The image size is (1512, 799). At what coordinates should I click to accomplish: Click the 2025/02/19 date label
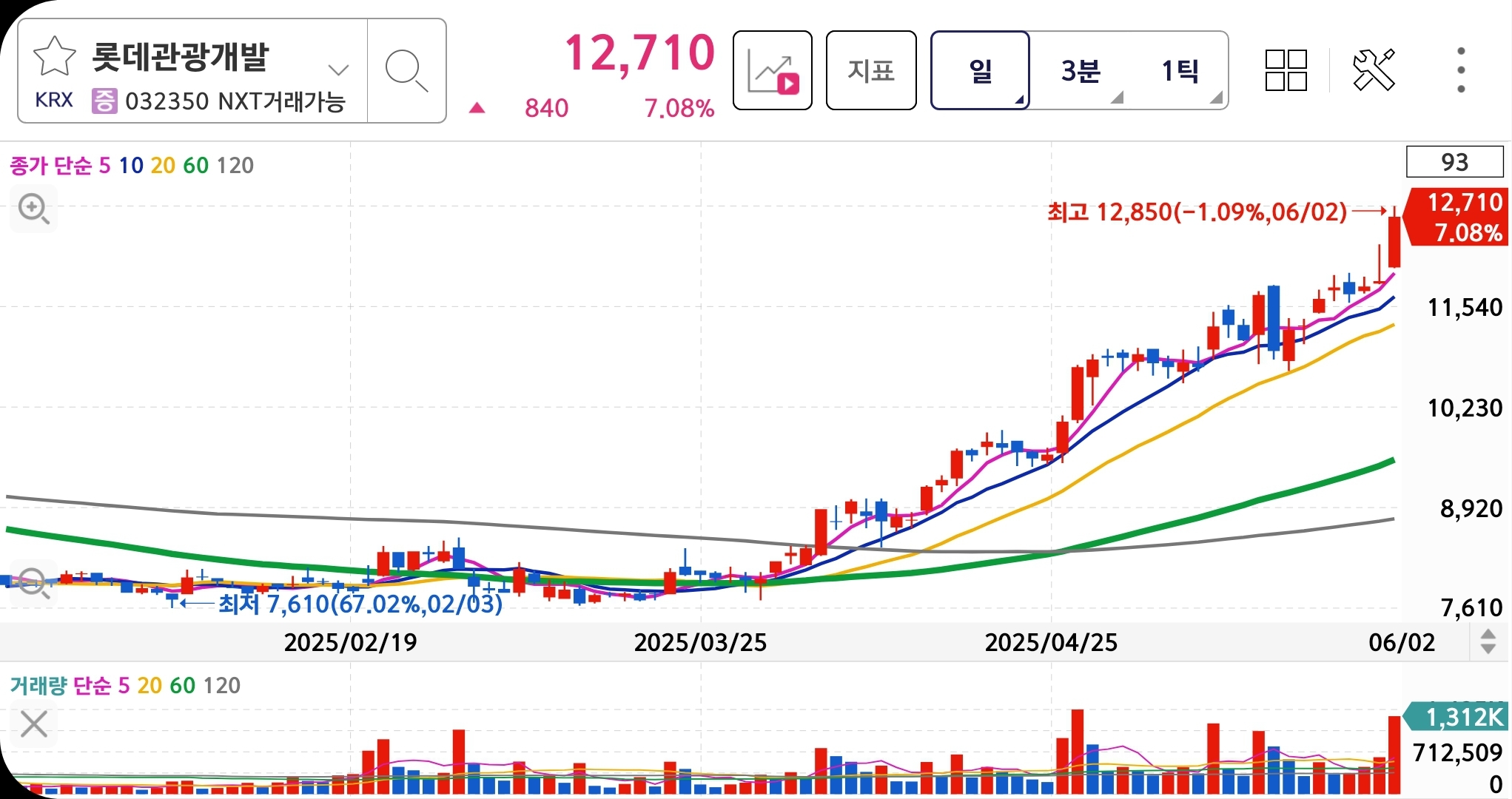point(351,642)
